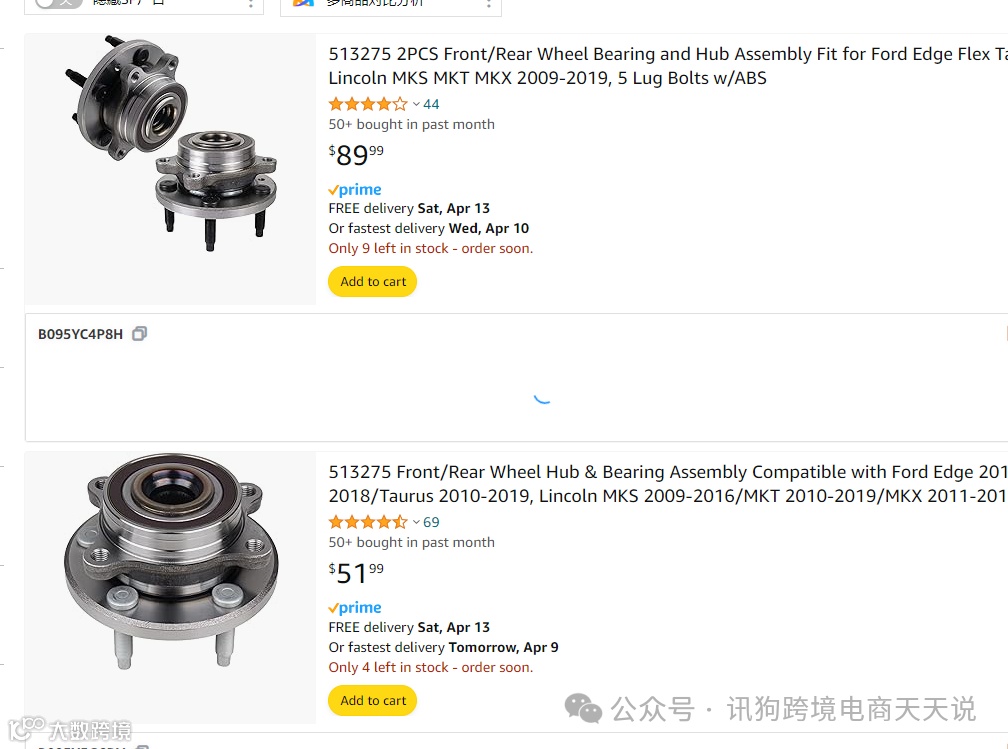This screenshot has height=749, width=1008.
Task: Add the $89.99 2PCS hub assembly to cart
Action: click(x=373, y=282)
